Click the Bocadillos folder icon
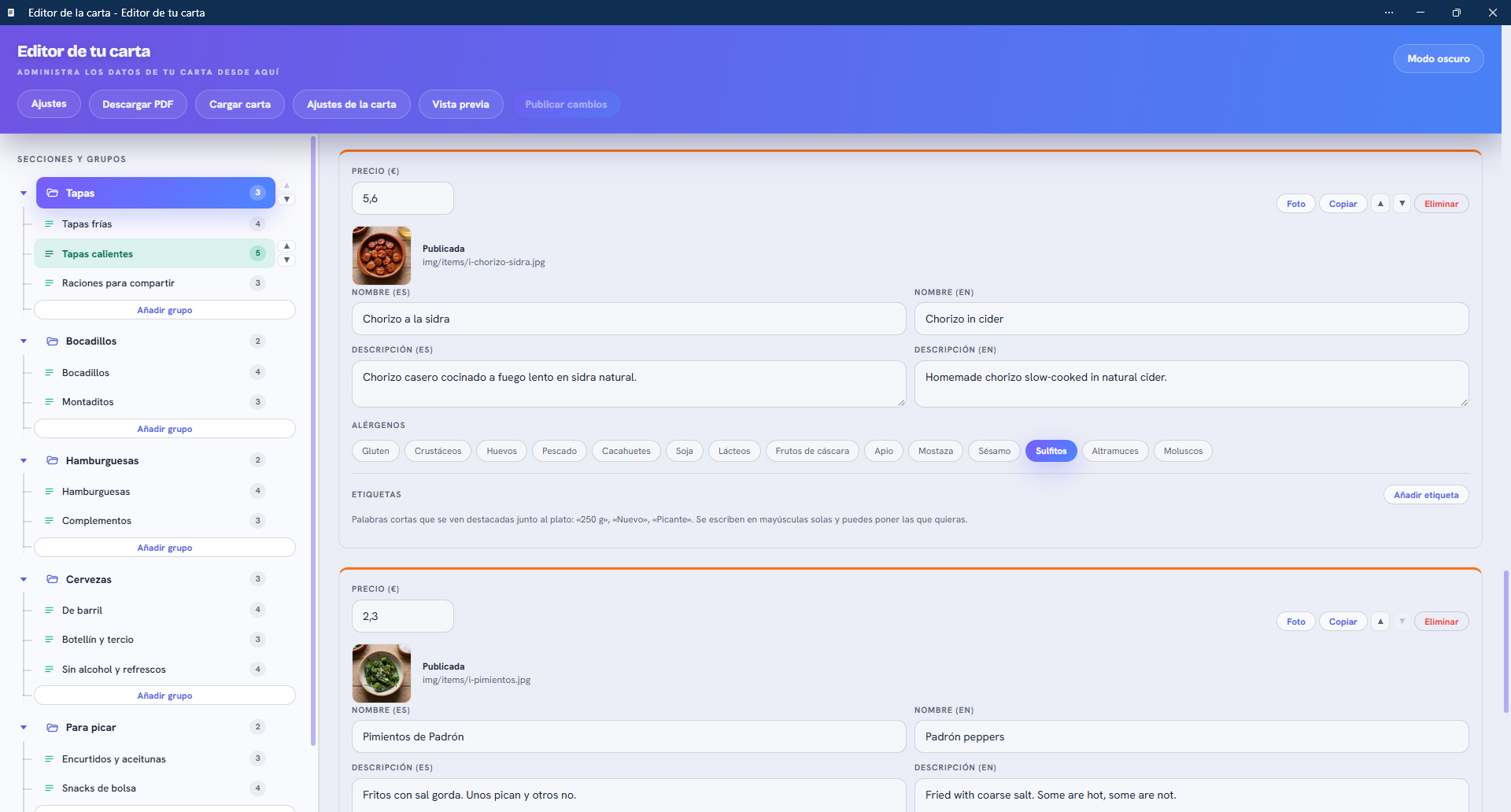 (52, 341)
